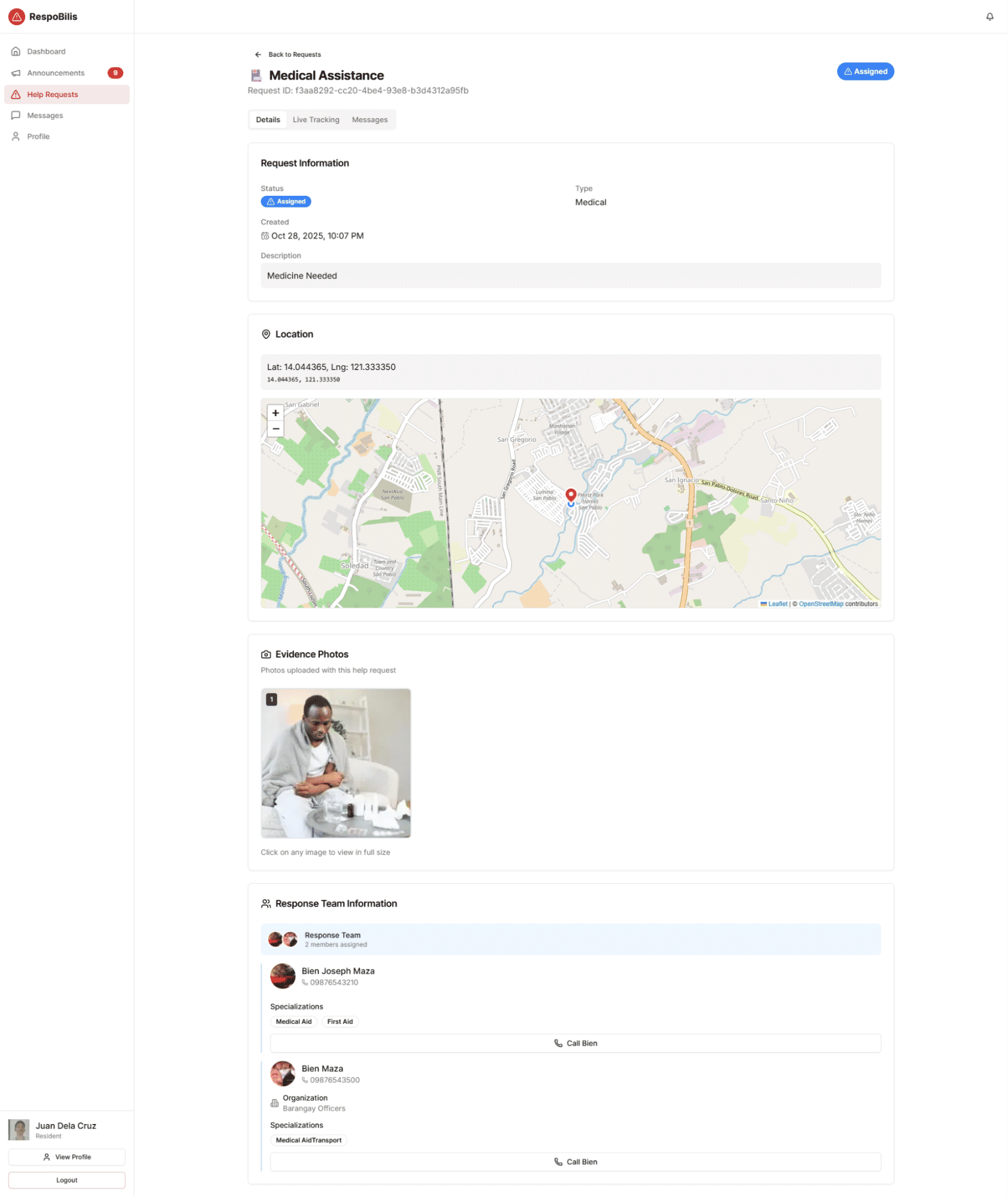Viewport: 1008px width, 1197px height.
Task: Click the Assigned badge in the page header
Action: pyautogui.click(x=865, y=72)
